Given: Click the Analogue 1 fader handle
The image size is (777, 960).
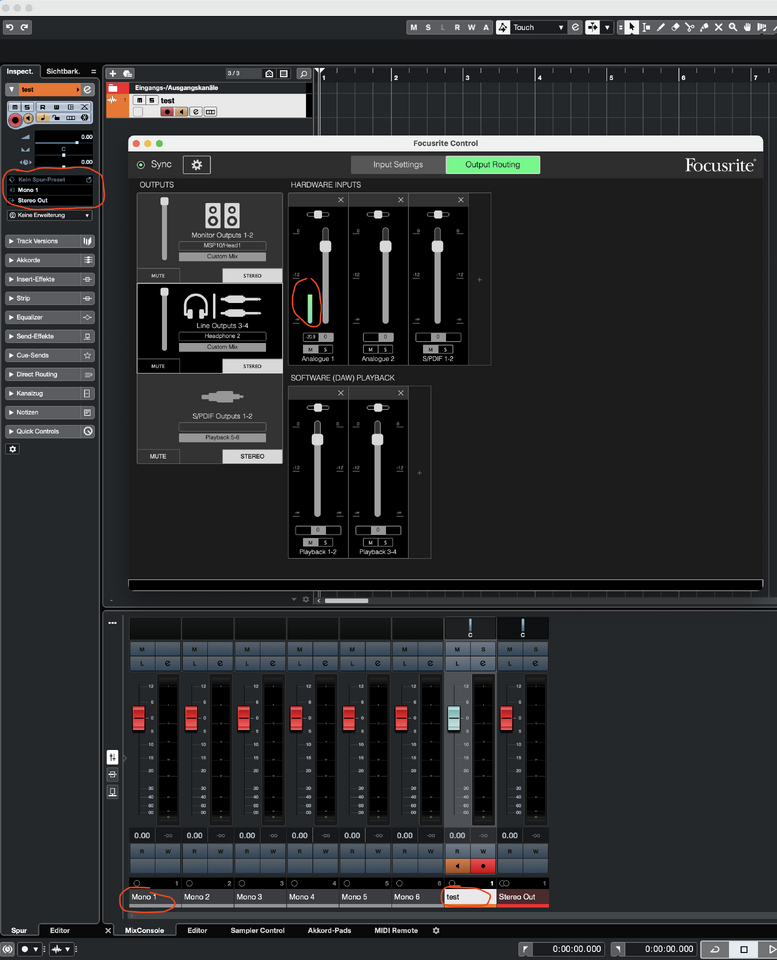Looking at the screenshot, I should (x=326, y=246).
